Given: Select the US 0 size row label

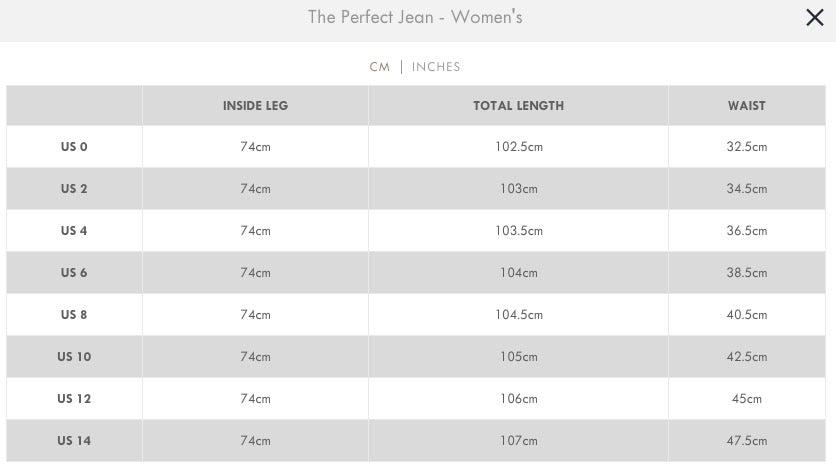Looking at the screenshot, I should point(74,147).
